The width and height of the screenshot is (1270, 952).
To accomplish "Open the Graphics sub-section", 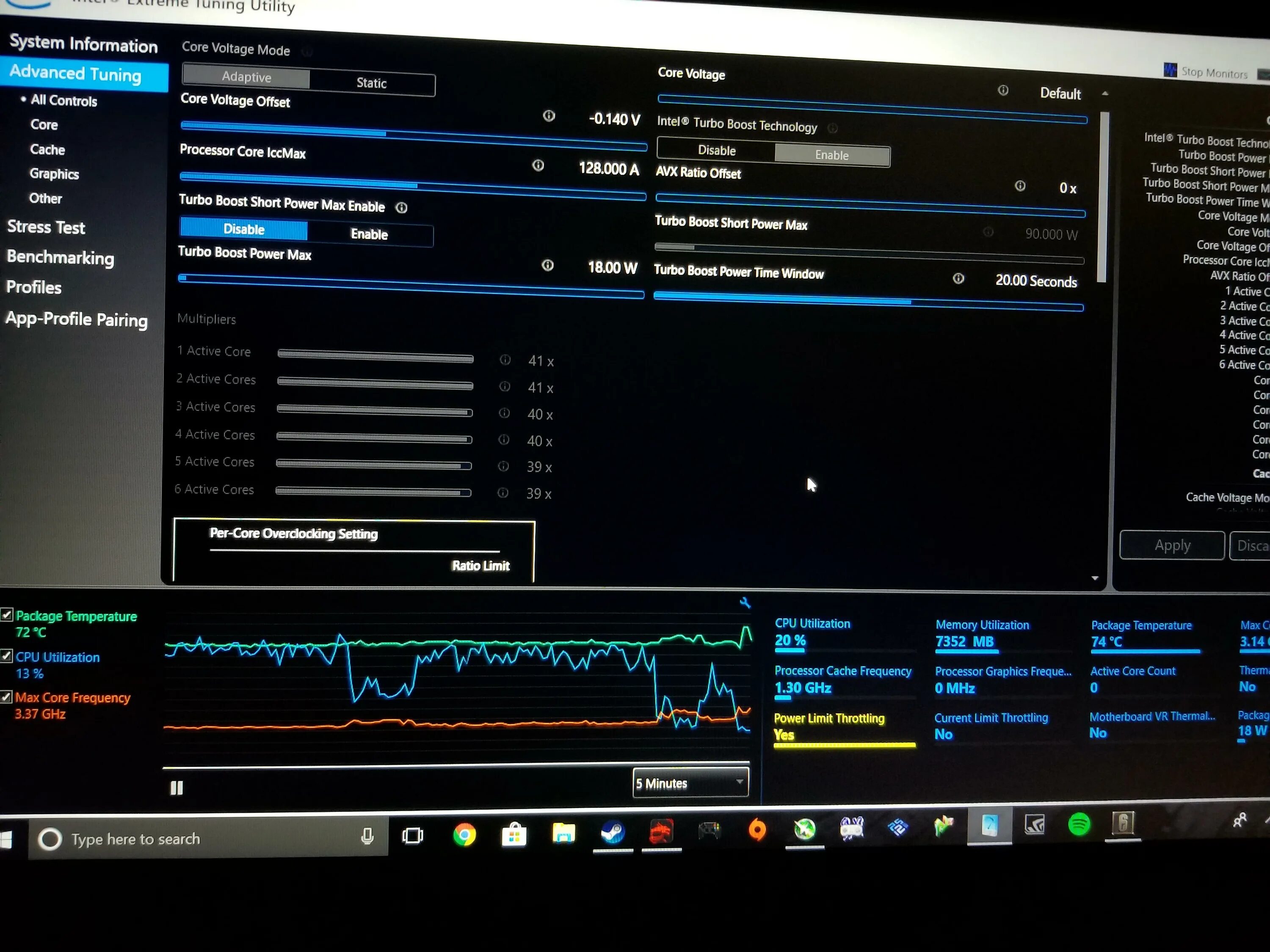I will click(x=54, y=173).
